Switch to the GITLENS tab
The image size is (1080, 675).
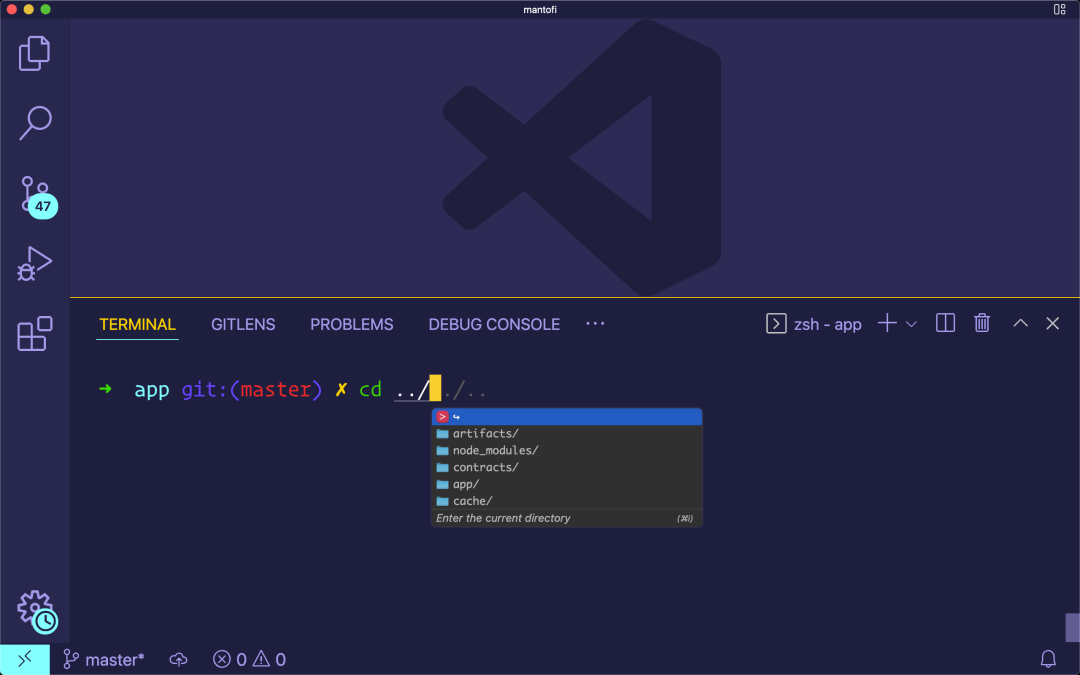click(243, 324)
